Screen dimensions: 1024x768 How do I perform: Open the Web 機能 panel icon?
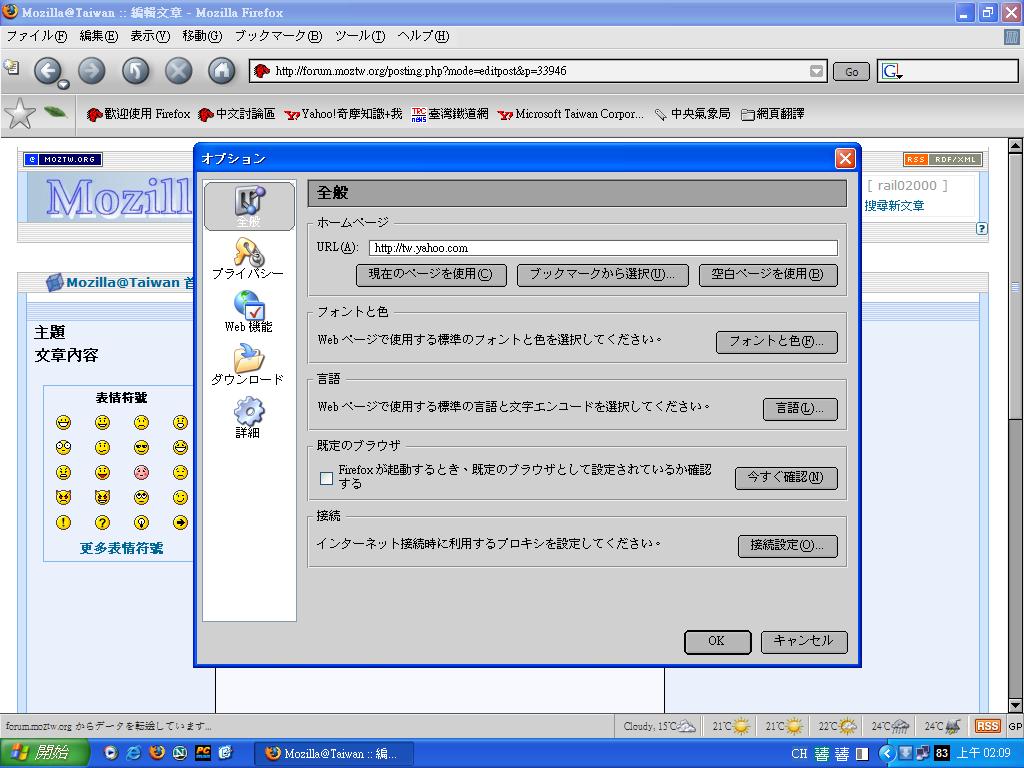click(248, 311)
